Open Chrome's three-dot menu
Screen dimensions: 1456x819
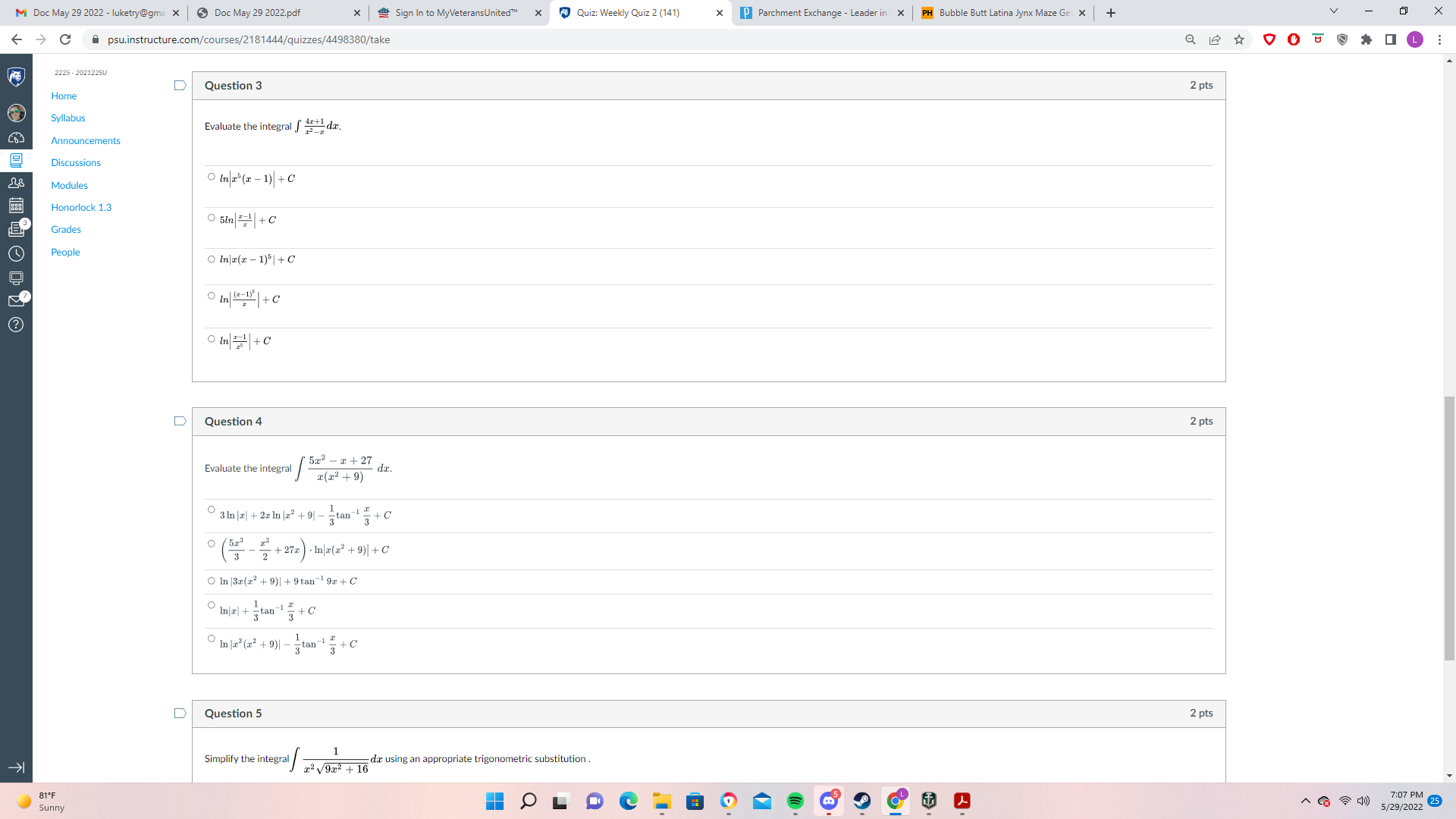pyautogui.click(x=1440, y=39)
